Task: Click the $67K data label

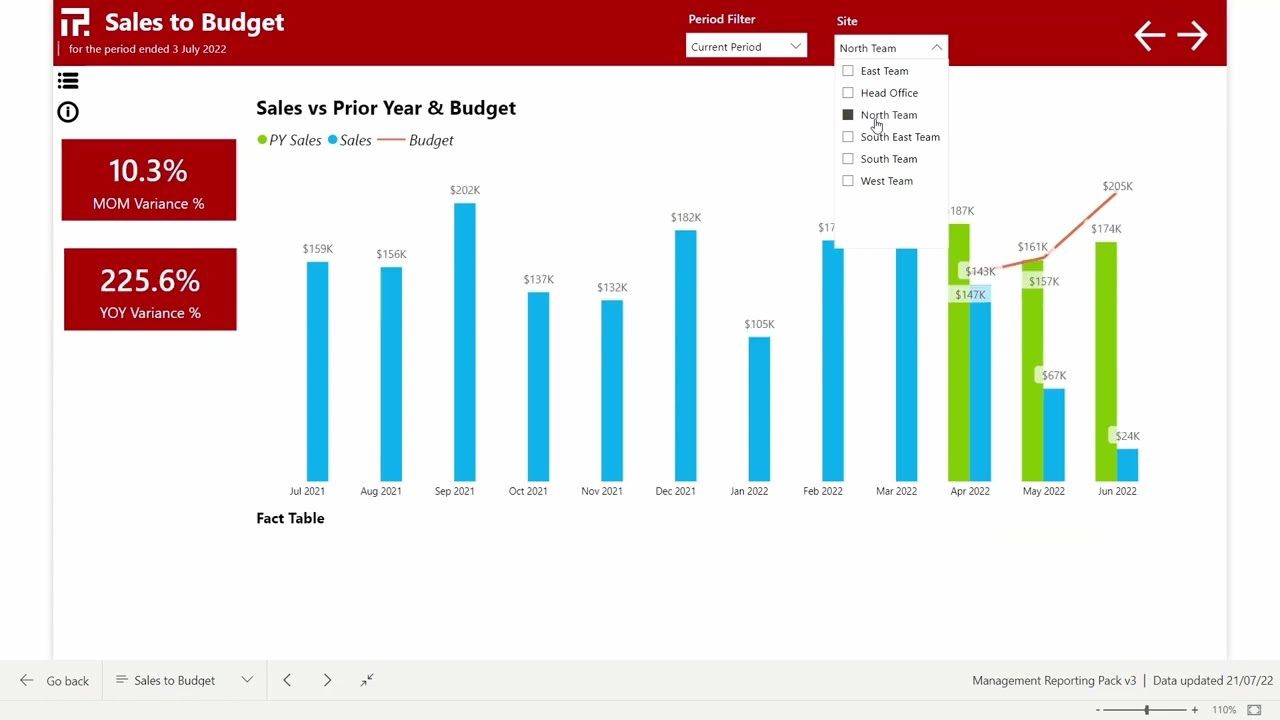Action: pos(1054,375)
